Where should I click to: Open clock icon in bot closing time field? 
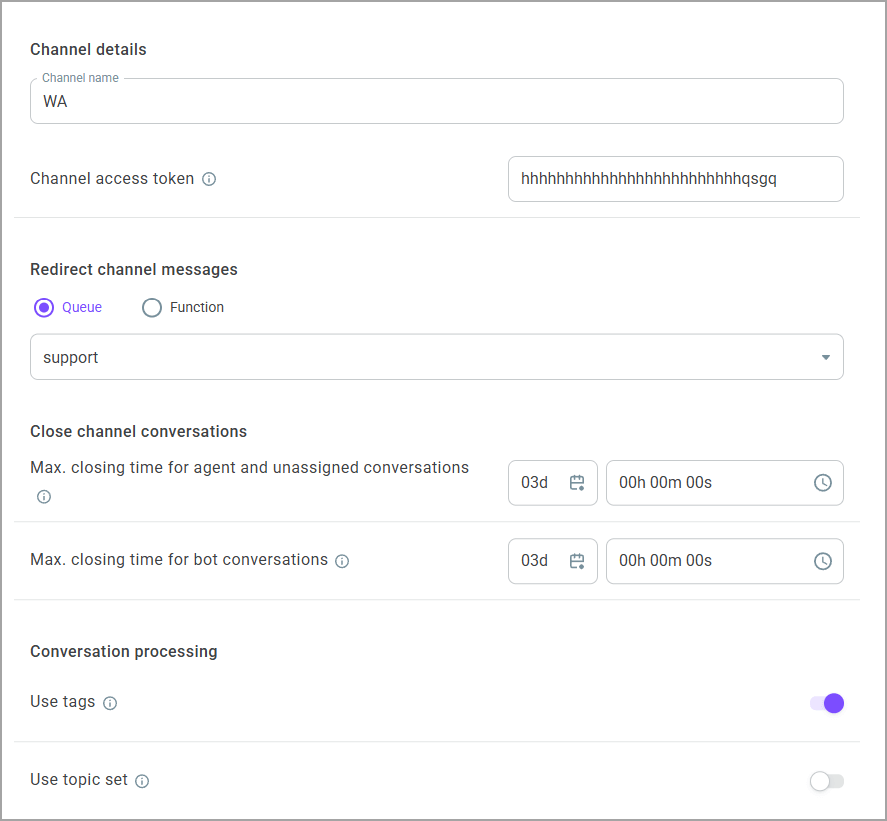click(822, 561)
